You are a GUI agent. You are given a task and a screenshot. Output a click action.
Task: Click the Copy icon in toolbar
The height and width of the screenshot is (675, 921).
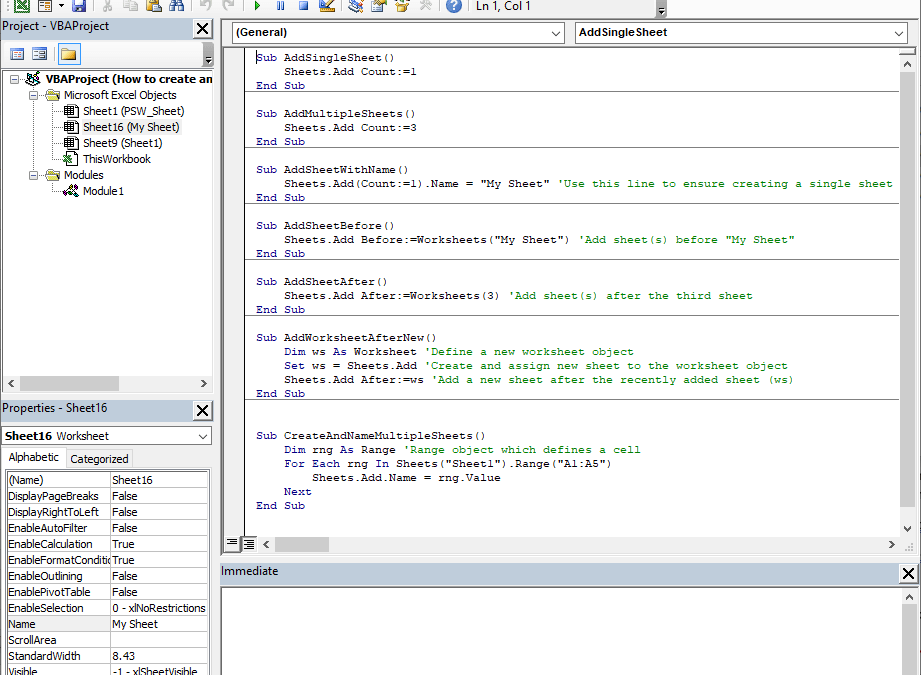pos(130,5)
